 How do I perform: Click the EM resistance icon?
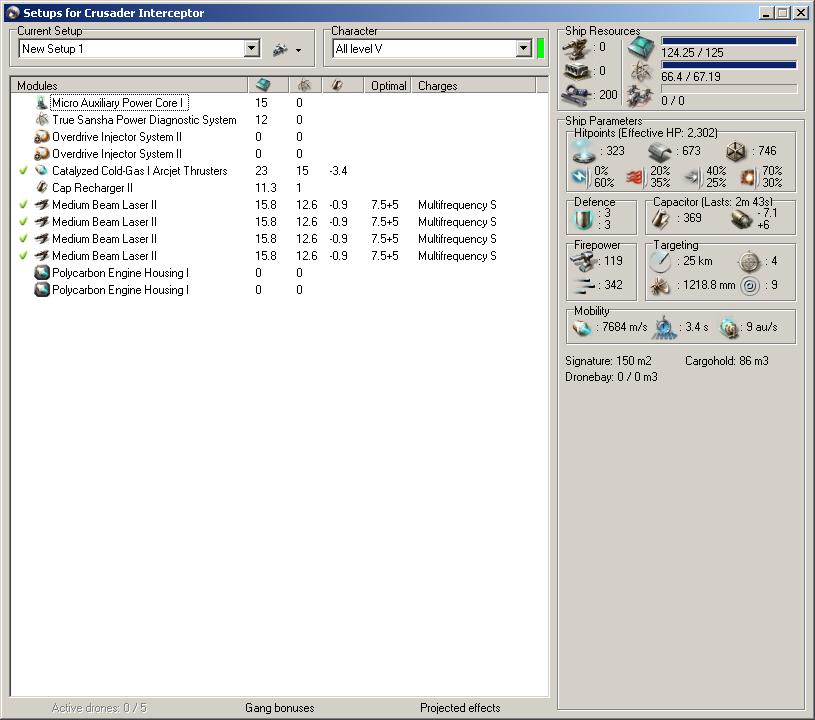(579, 177)
